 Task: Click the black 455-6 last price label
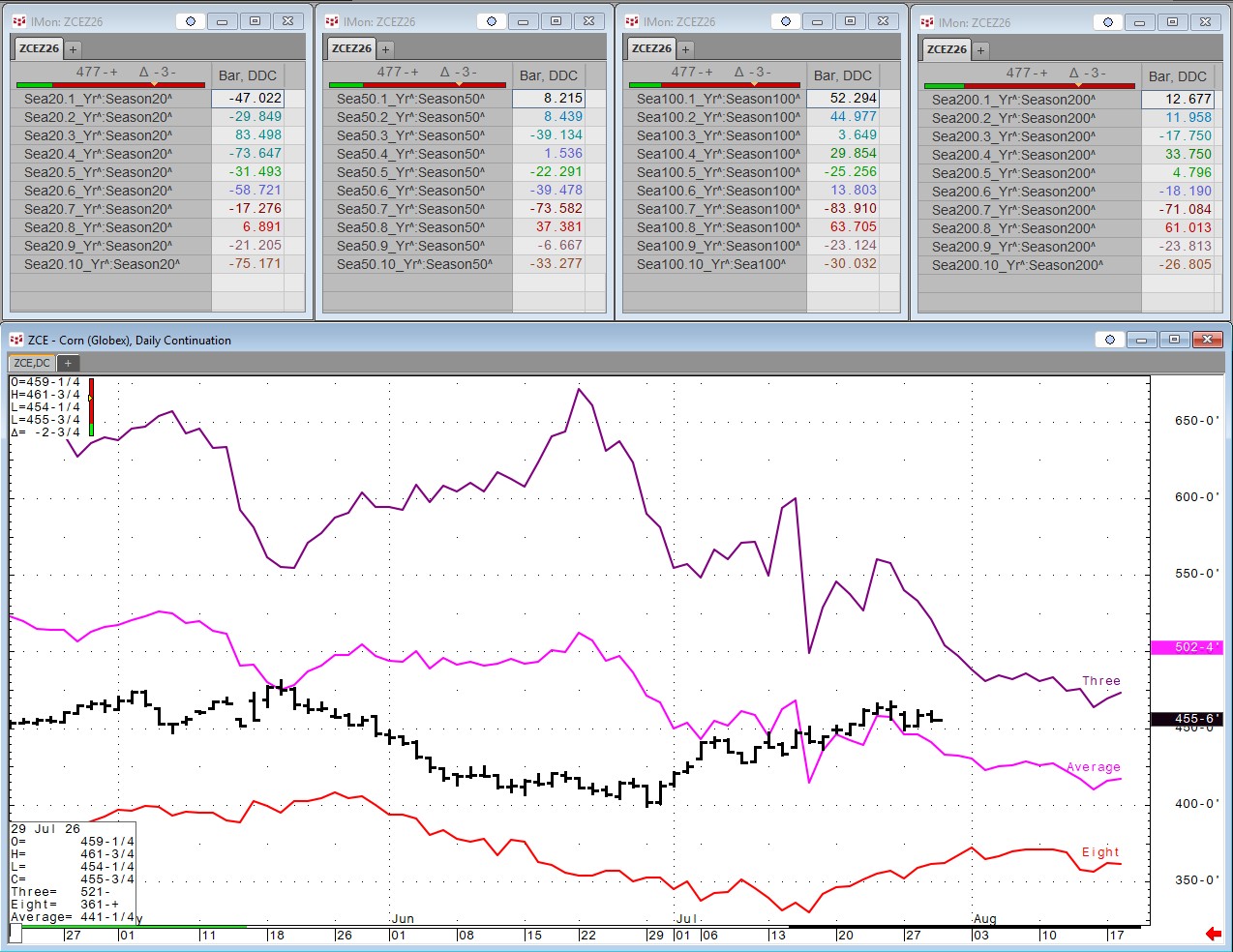(x=1187, y=719)
